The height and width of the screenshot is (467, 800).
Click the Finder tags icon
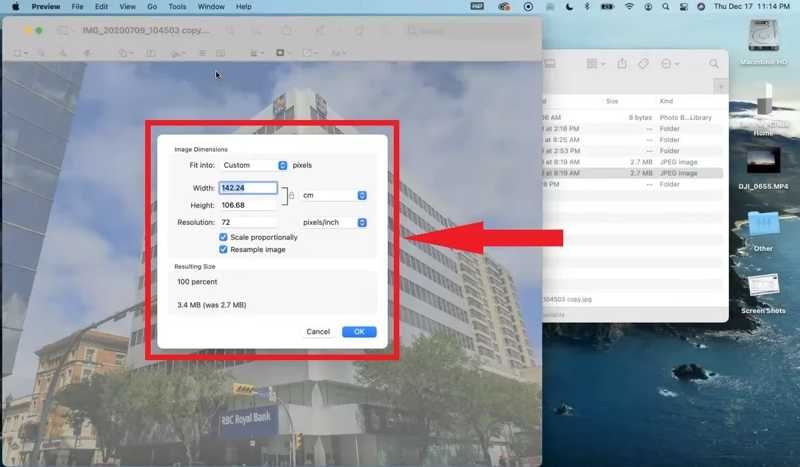(645, 63)
